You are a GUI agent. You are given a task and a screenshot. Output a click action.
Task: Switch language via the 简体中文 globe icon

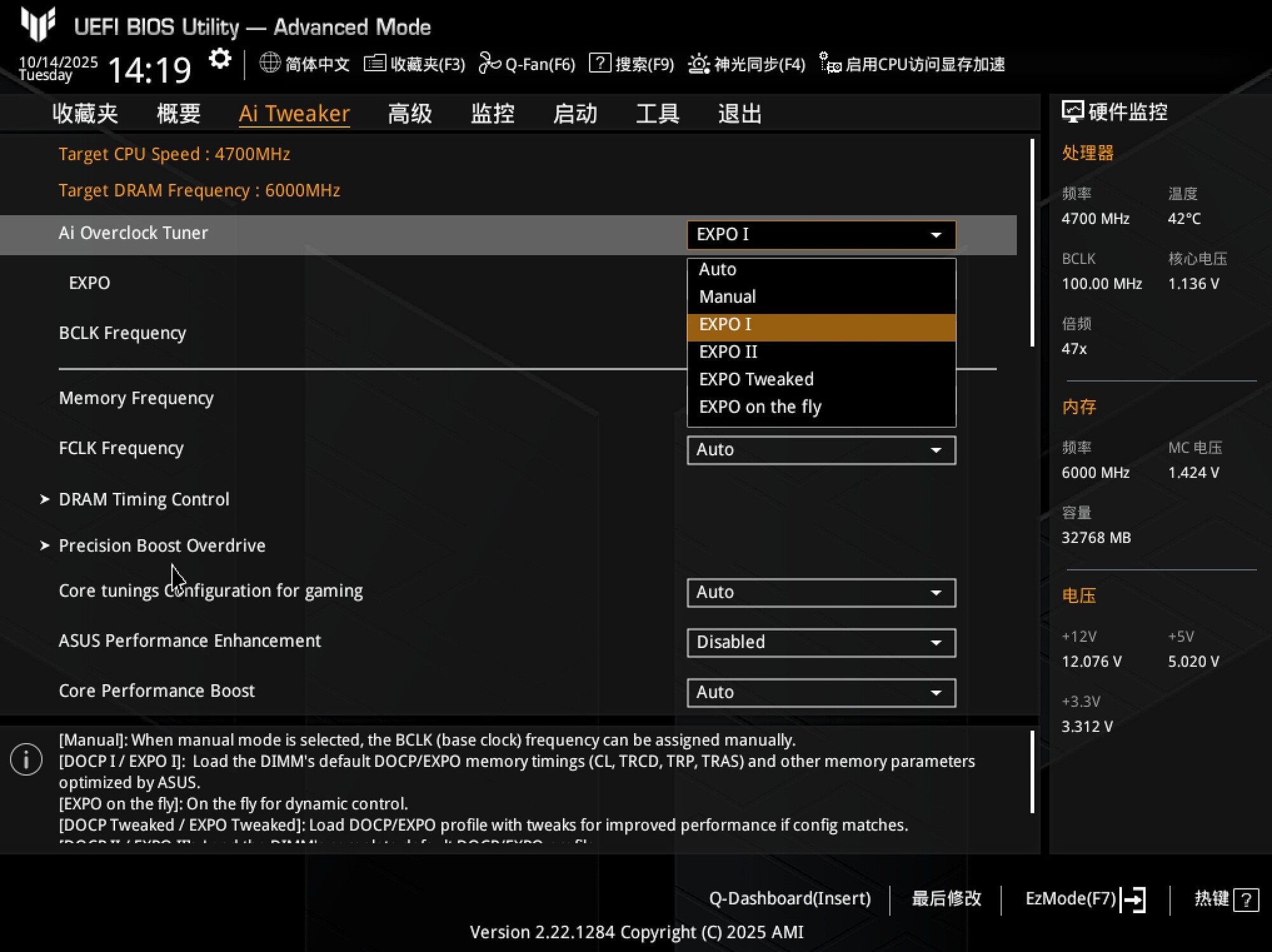coord(269,64)
